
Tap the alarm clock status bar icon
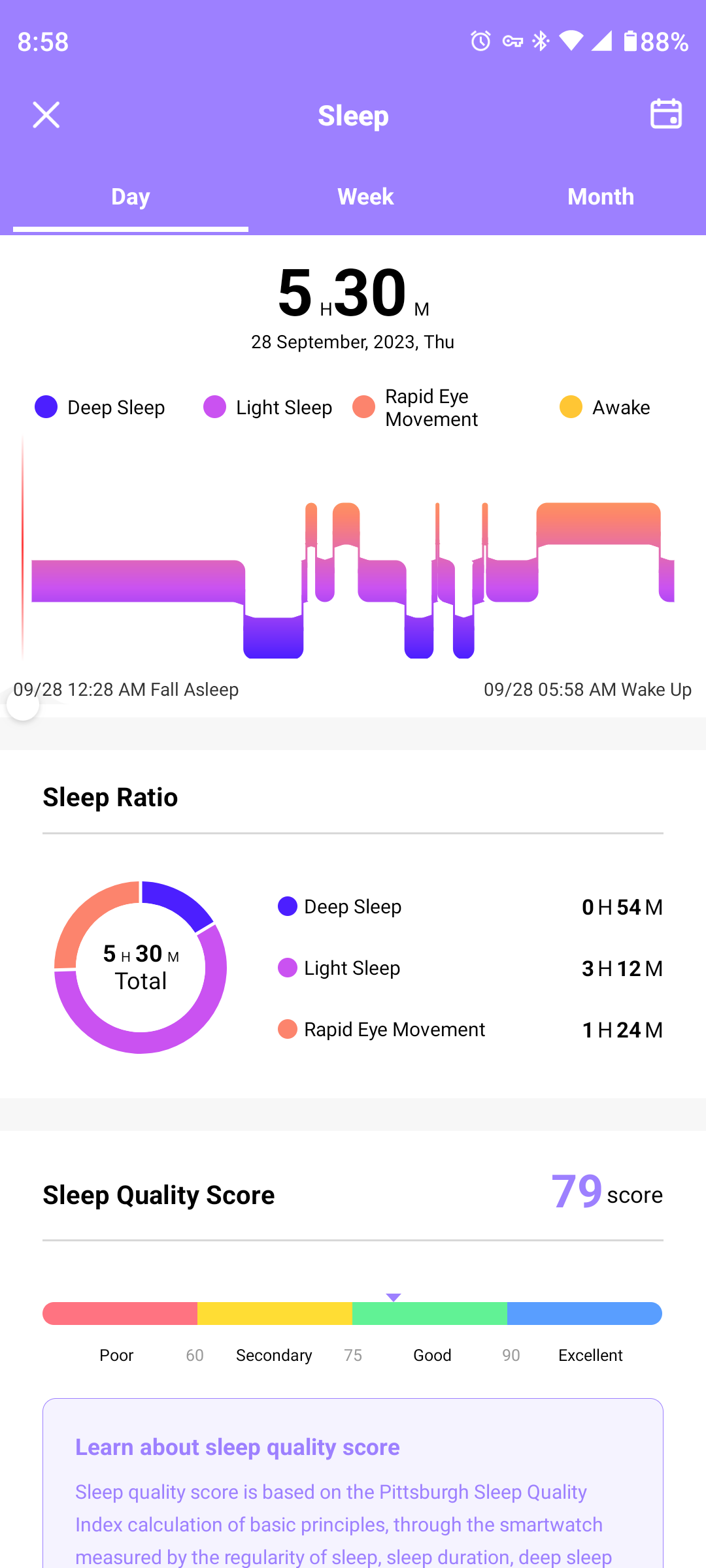tap(480, 41)
